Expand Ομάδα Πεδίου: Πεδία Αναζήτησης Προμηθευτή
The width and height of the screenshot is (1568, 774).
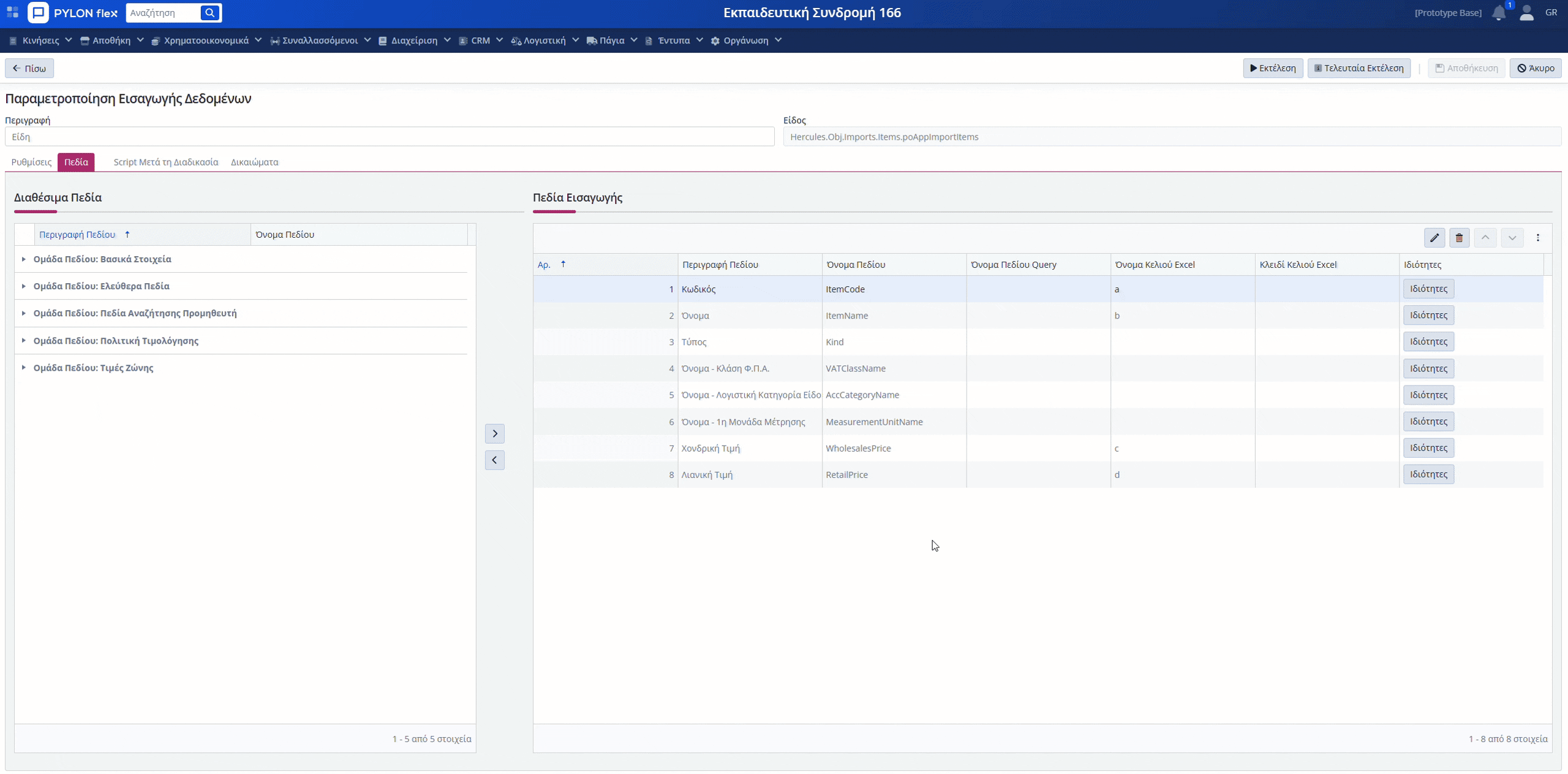[x=23, y=313]
